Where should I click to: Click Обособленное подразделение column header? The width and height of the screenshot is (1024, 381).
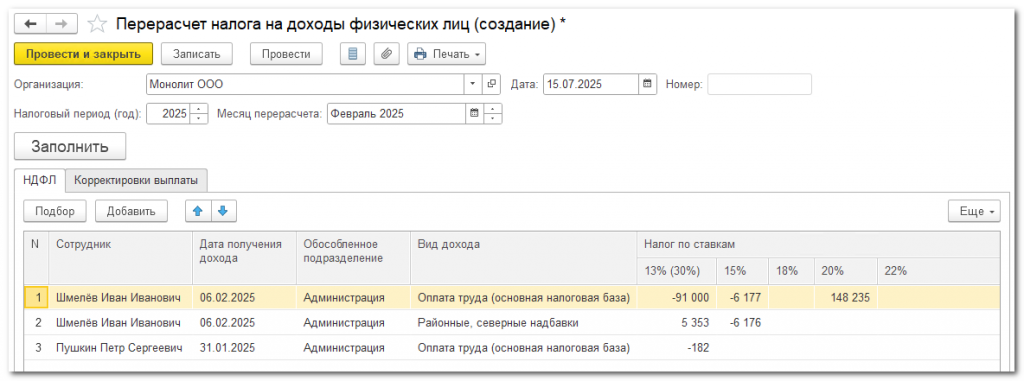tap(353, 257)
